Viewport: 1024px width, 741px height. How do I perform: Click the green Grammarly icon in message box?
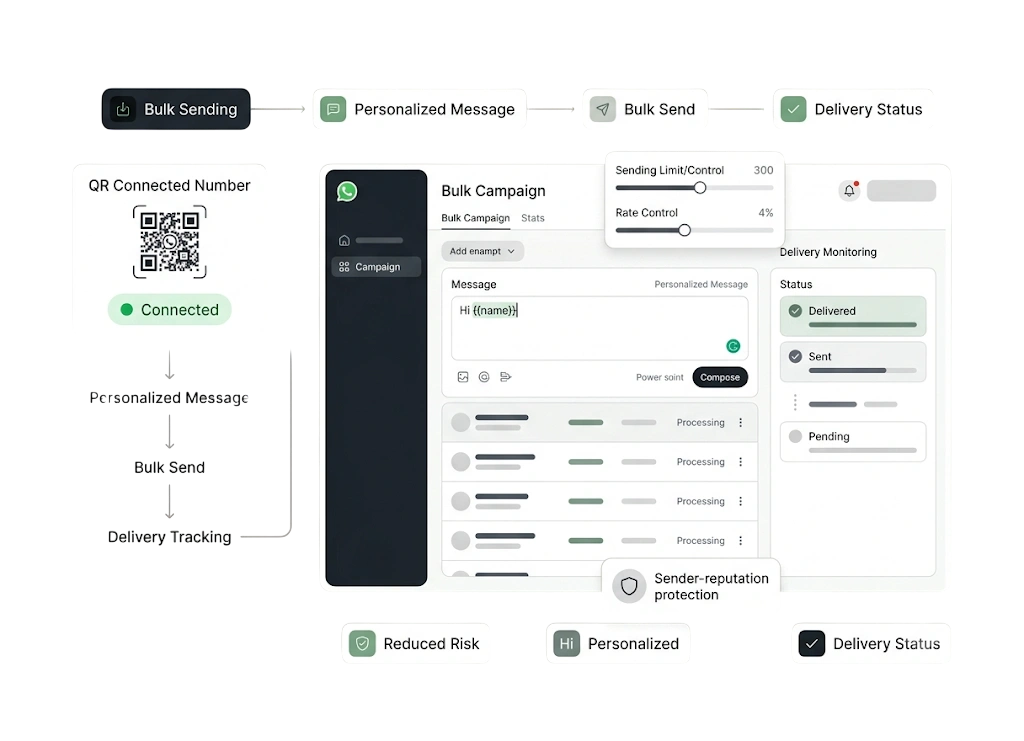pos(733,346)
